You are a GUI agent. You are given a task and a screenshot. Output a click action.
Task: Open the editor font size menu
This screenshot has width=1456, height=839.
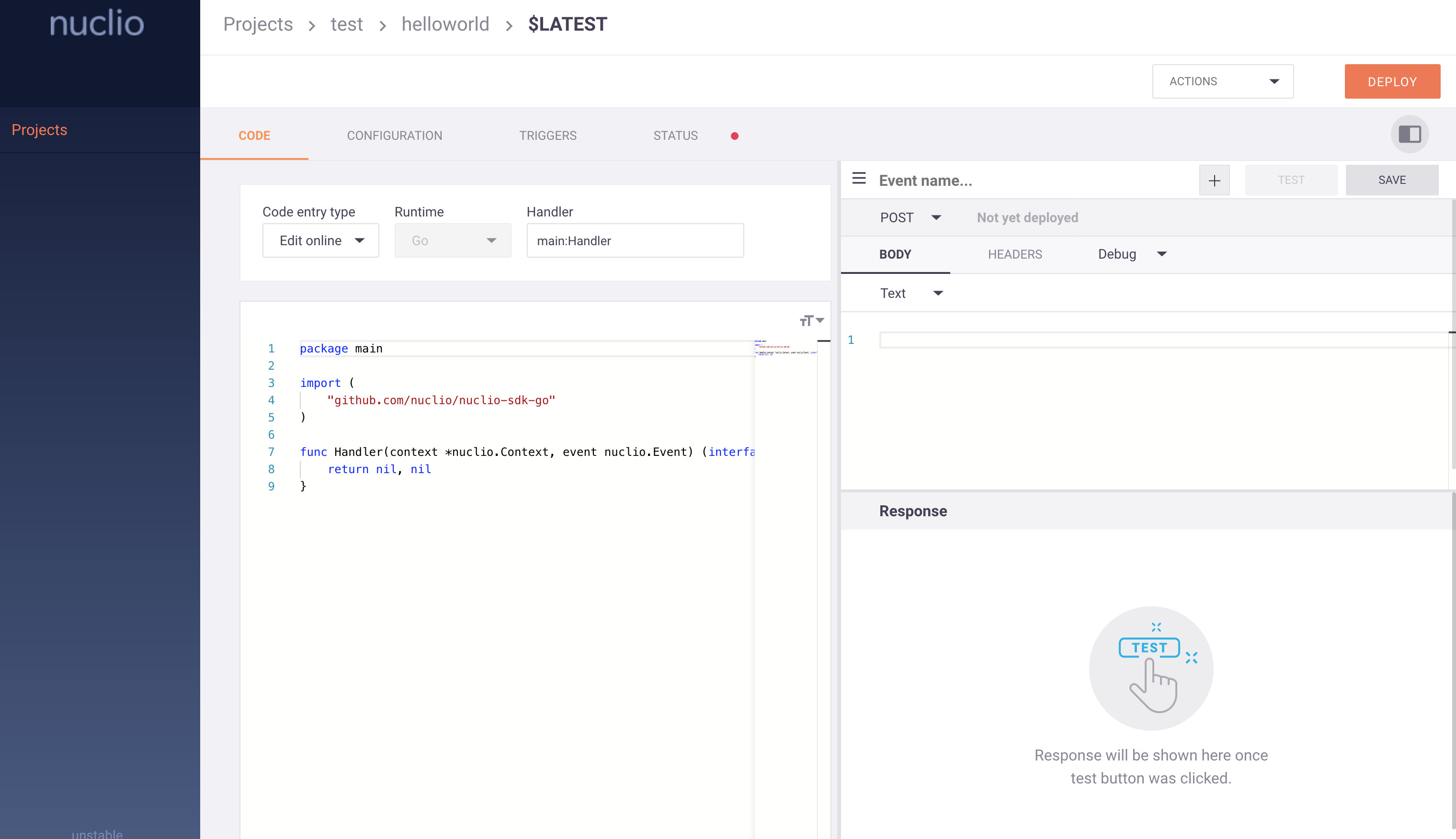[x=812, y=320]
